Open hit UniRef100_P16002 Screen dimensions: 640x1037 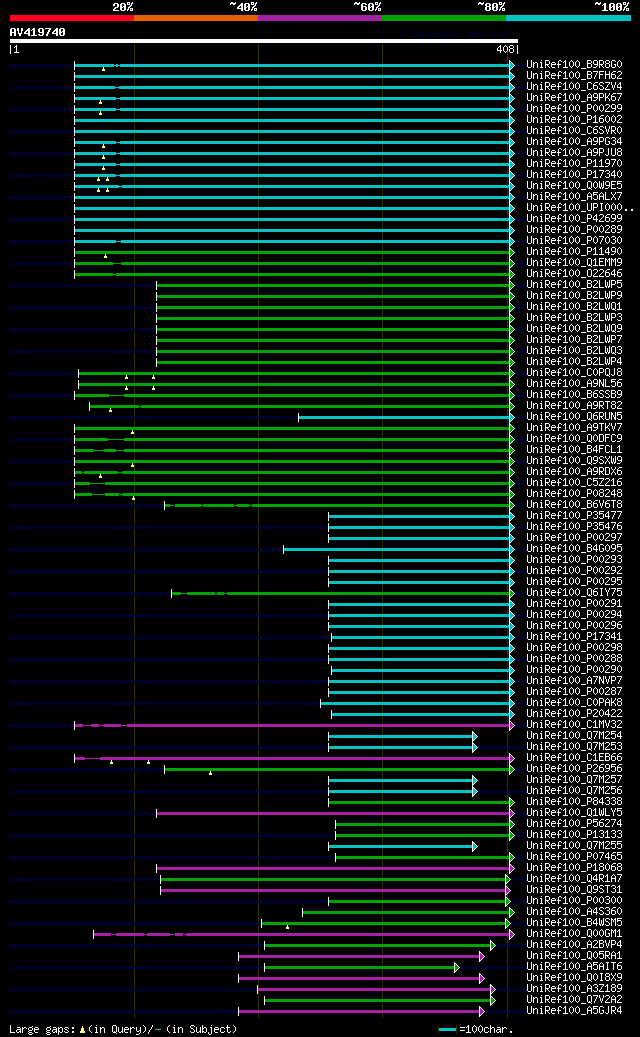pos(574,120)
